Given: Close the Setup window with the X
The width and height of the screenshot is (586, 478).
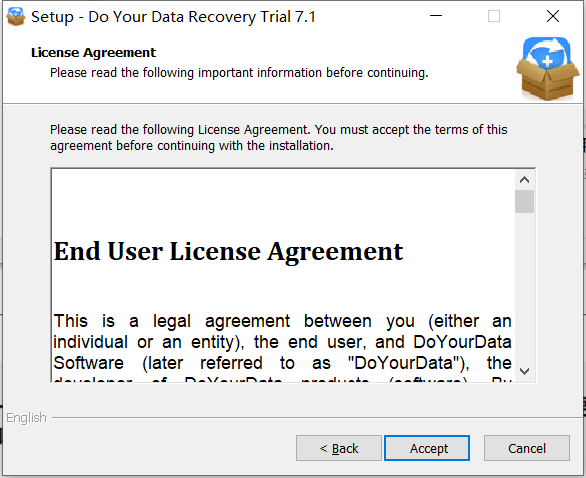Looking at the screenshot, I should coord(553,16).
